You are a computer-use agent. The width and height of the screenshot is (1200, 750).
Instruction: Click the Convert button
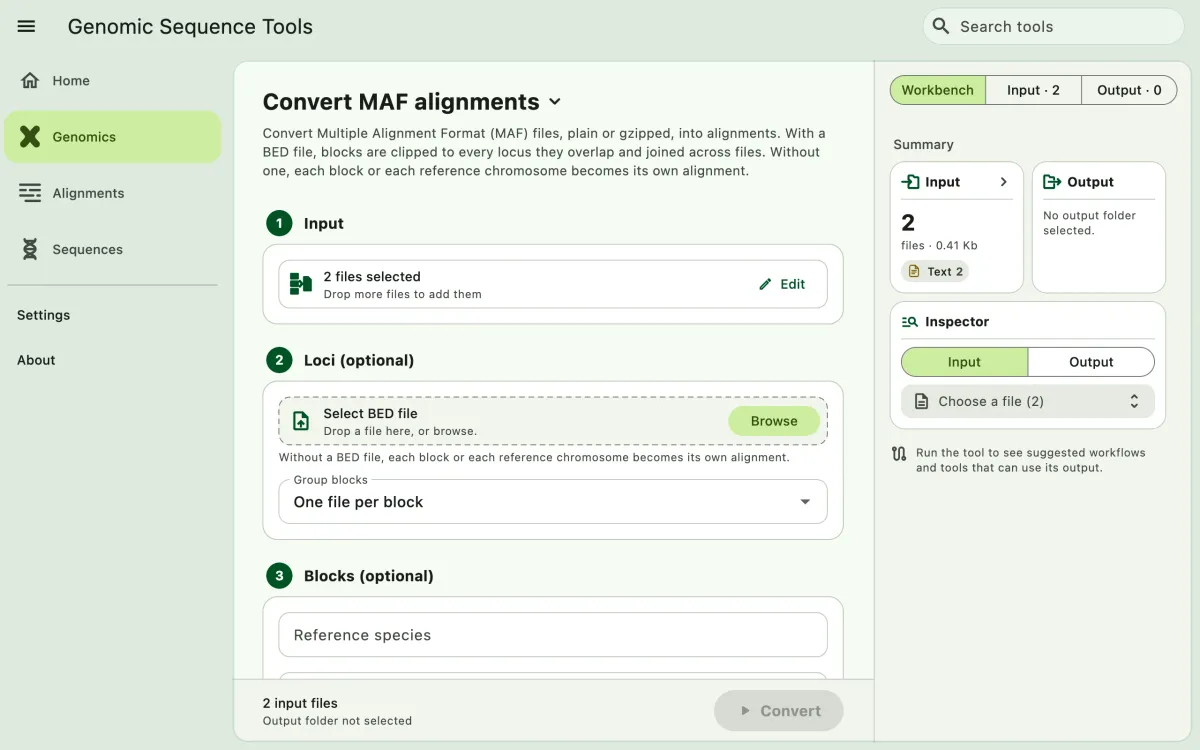[779, 711]
